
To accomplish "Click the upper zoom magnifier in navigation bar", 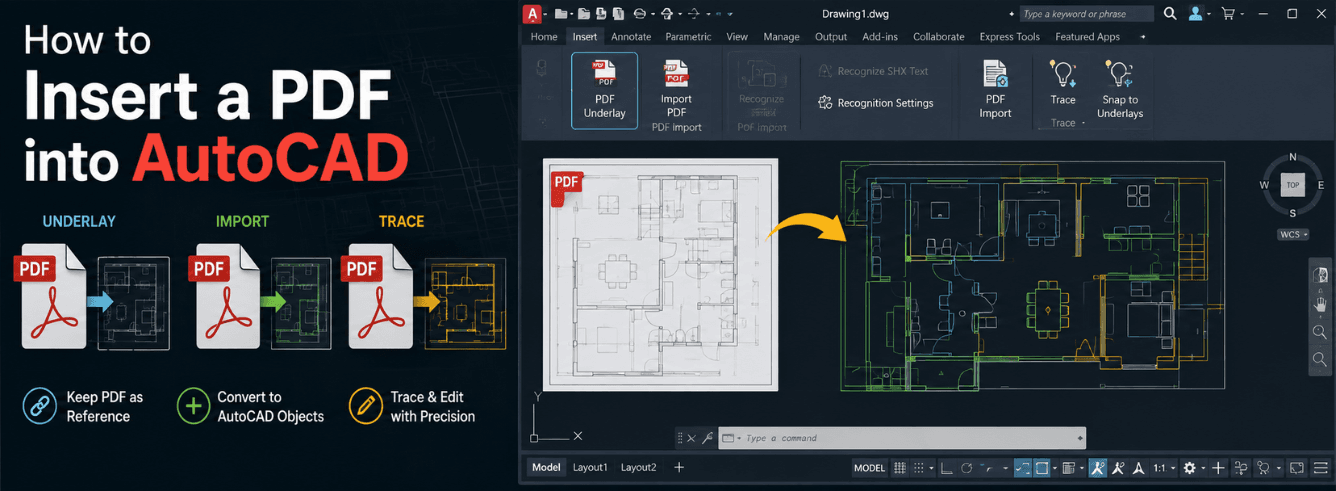I will click(x=1320, y=332).
